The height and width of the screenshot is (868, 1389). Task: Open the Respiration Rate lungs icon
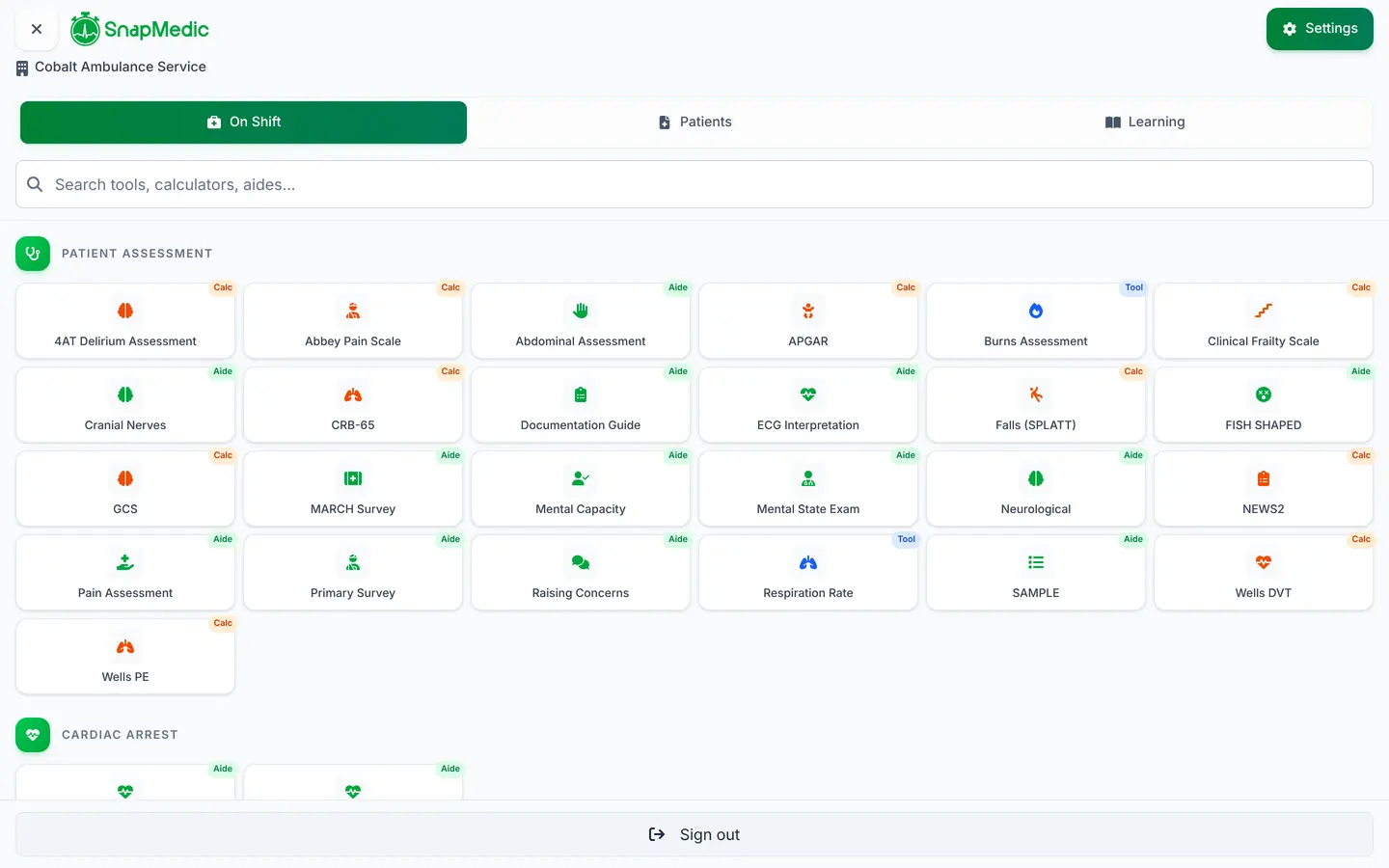(x=808, y=562)
